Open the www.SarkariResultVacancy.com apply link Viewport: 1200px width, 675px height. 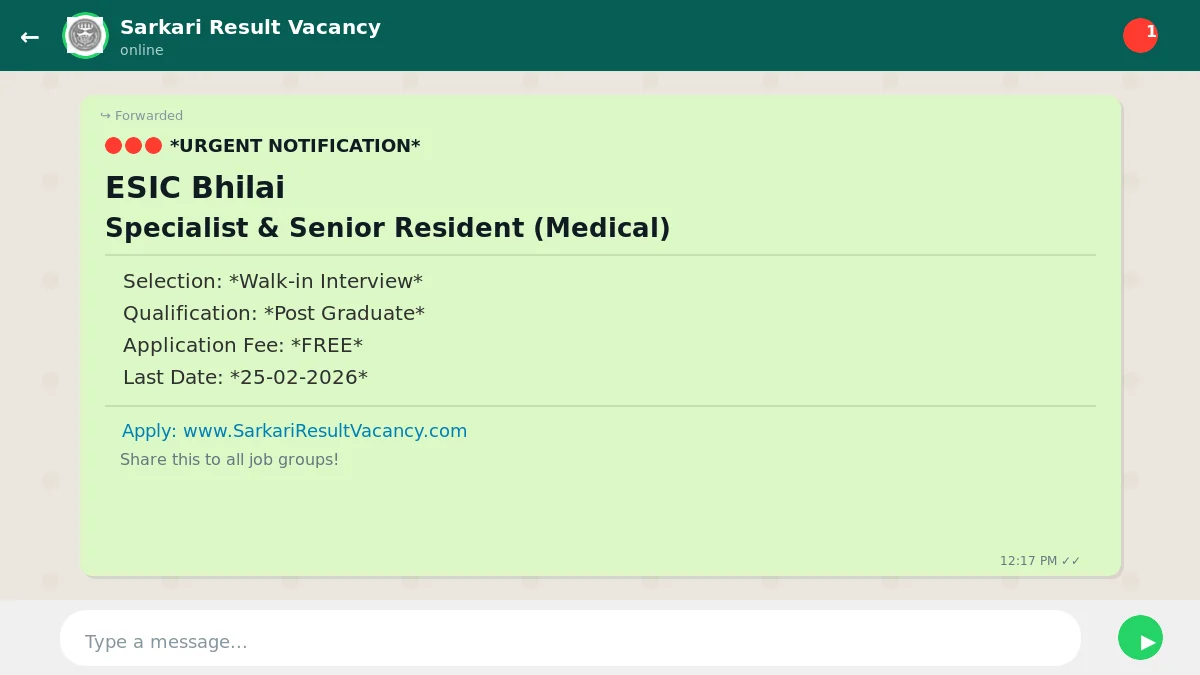point(294,431)
